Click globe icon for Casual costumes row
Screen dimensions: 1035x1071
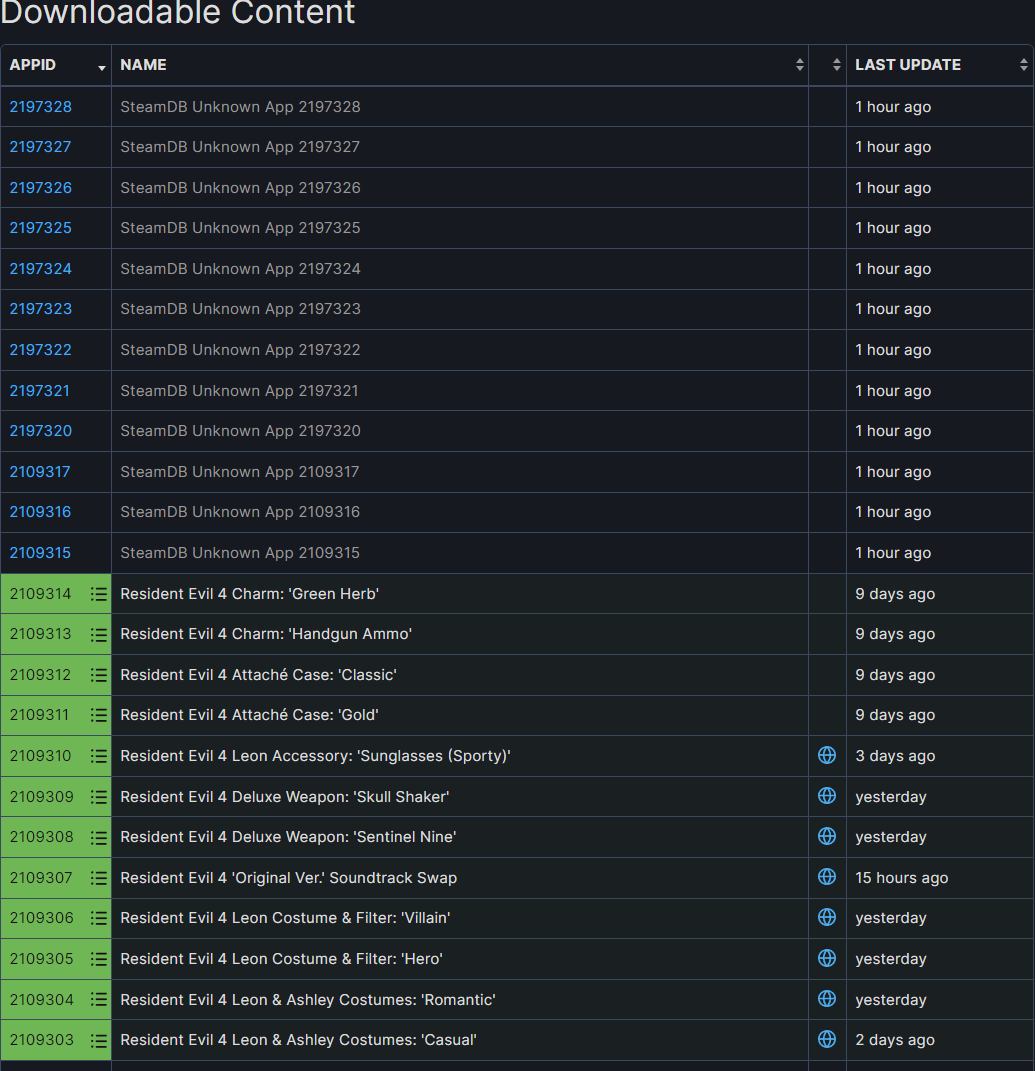click(x=827, y=1039)
